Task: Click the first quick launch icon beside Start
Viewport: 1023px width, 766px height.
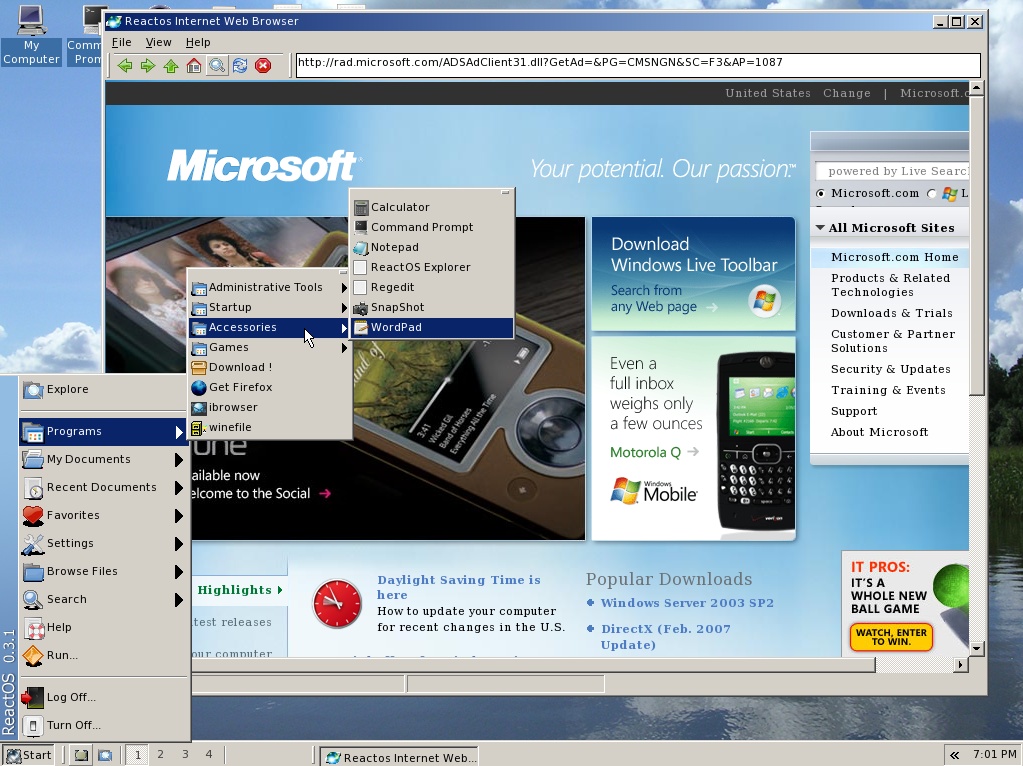Action: [x=81, y=756]
